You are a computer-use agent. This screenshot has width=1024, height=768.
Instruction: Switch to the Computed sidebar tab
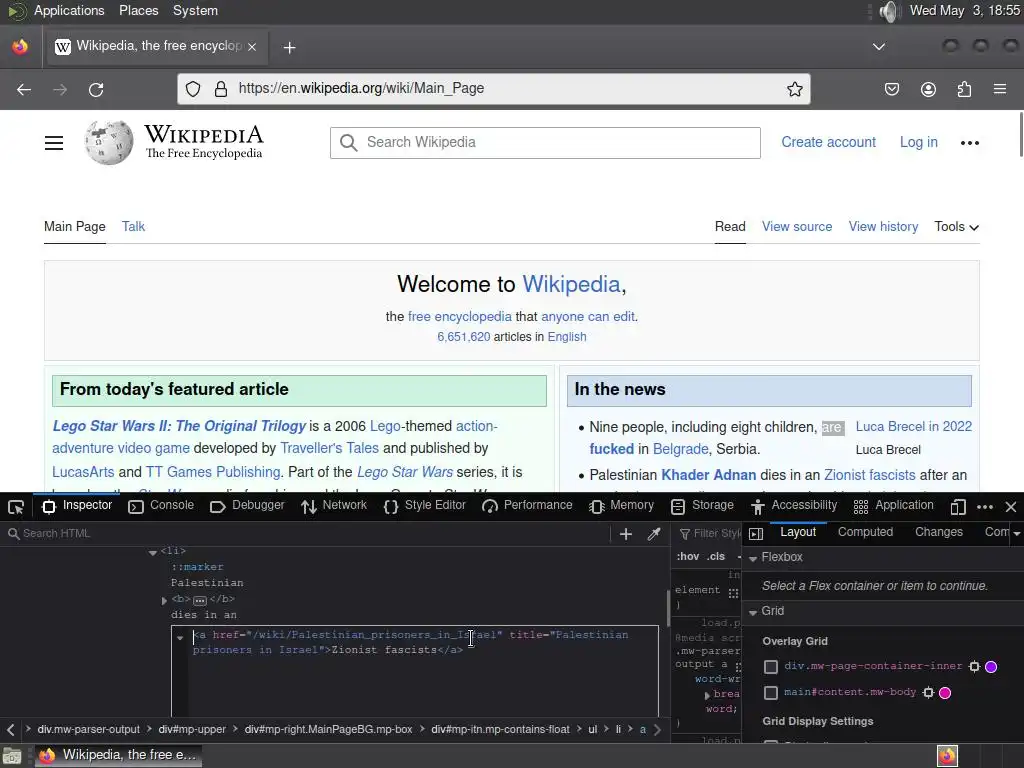(865, 532)
